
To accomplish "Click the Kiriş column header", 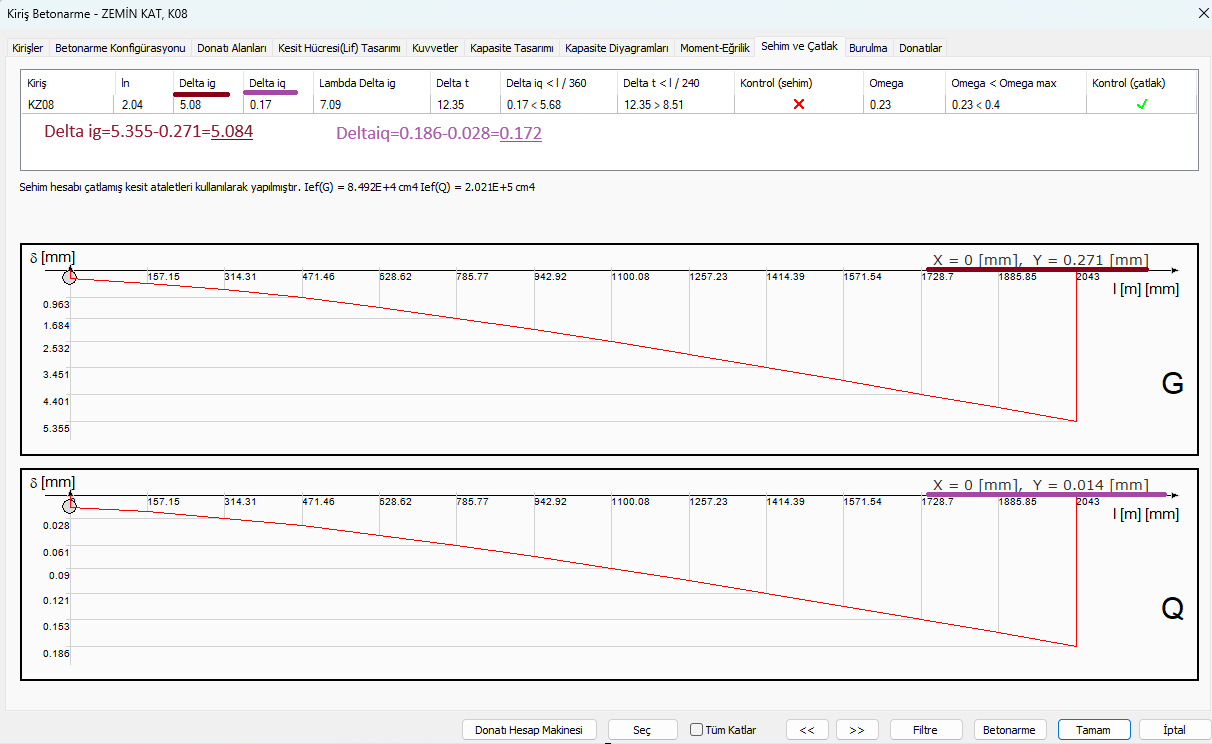I will [x=37, y=83].
